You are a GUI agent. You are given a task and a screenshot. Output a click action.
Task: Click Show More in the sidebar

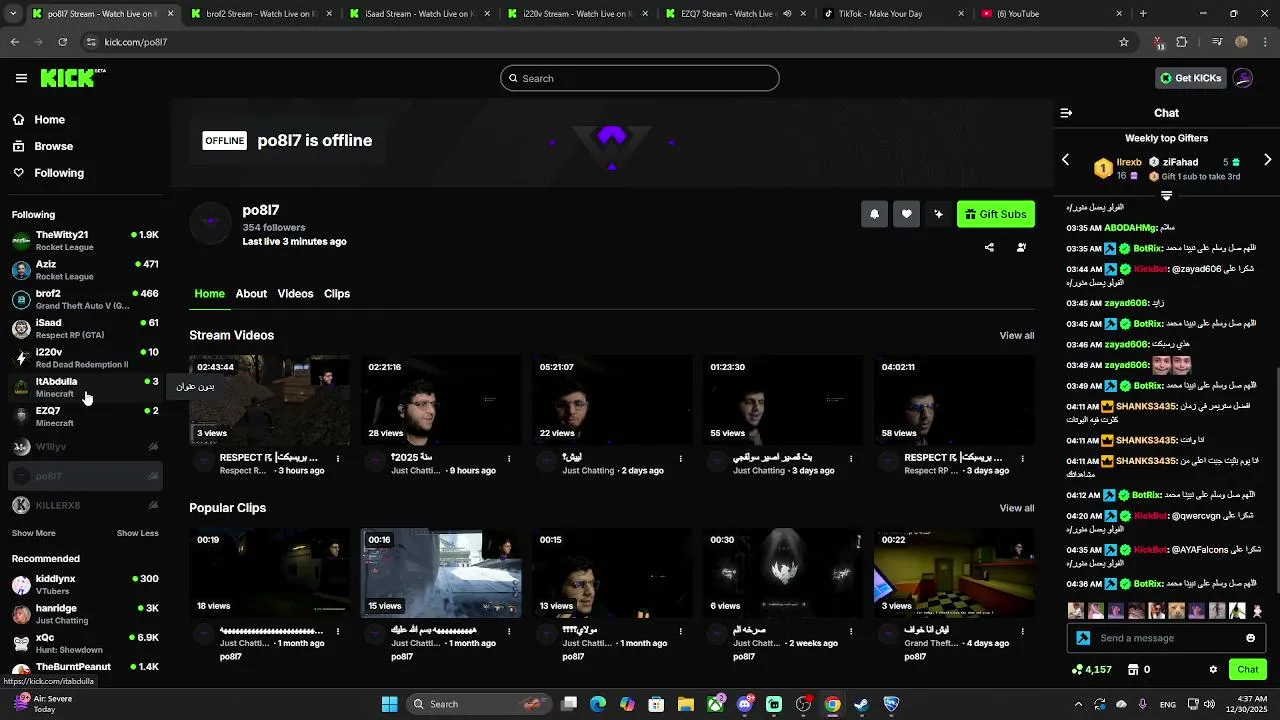click(x=33, y=533)
